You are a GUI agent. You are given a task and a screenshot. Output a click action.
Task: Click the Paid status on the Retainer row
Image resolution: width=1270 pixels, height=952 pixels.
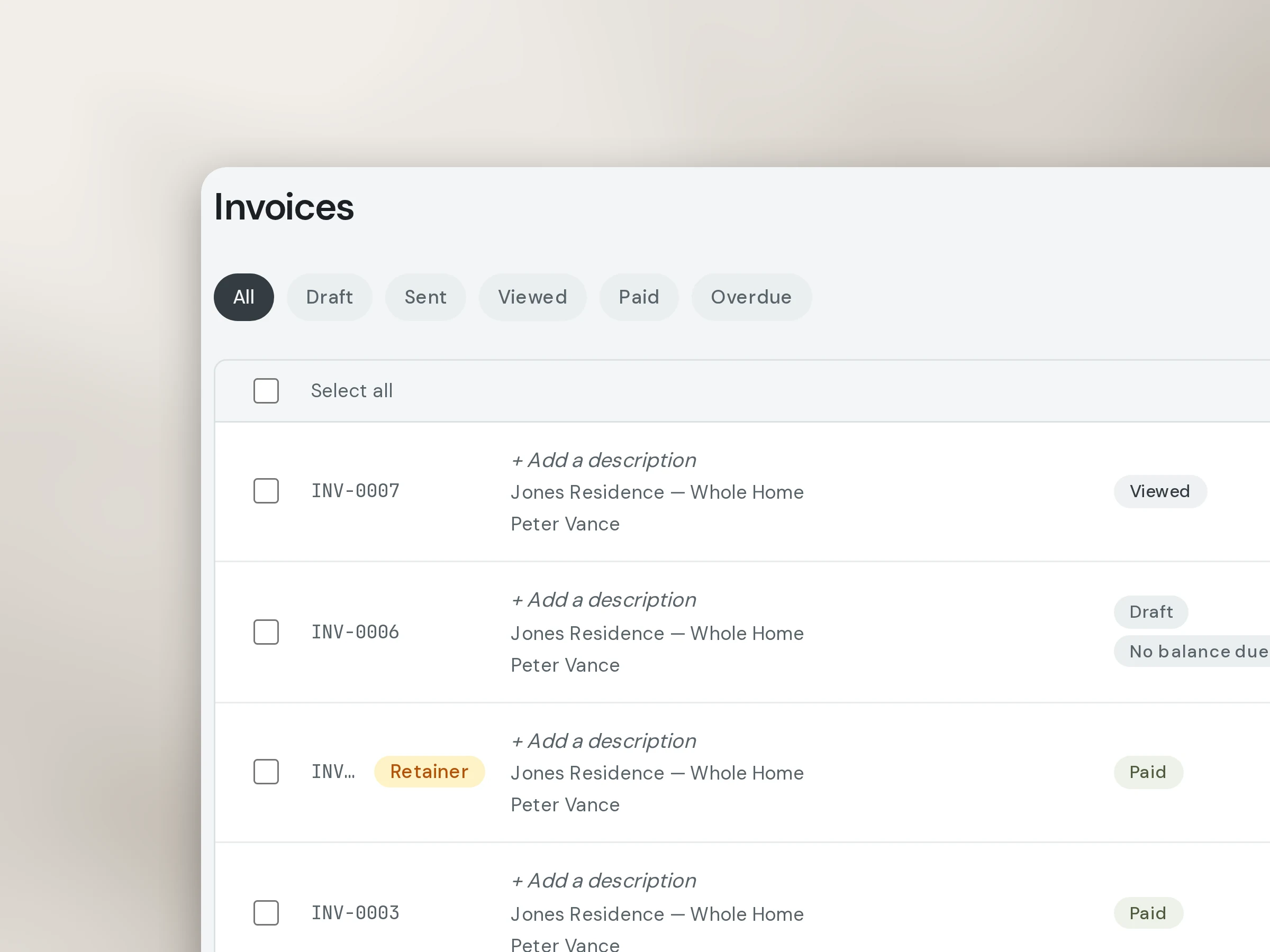tap(1148, 772)
